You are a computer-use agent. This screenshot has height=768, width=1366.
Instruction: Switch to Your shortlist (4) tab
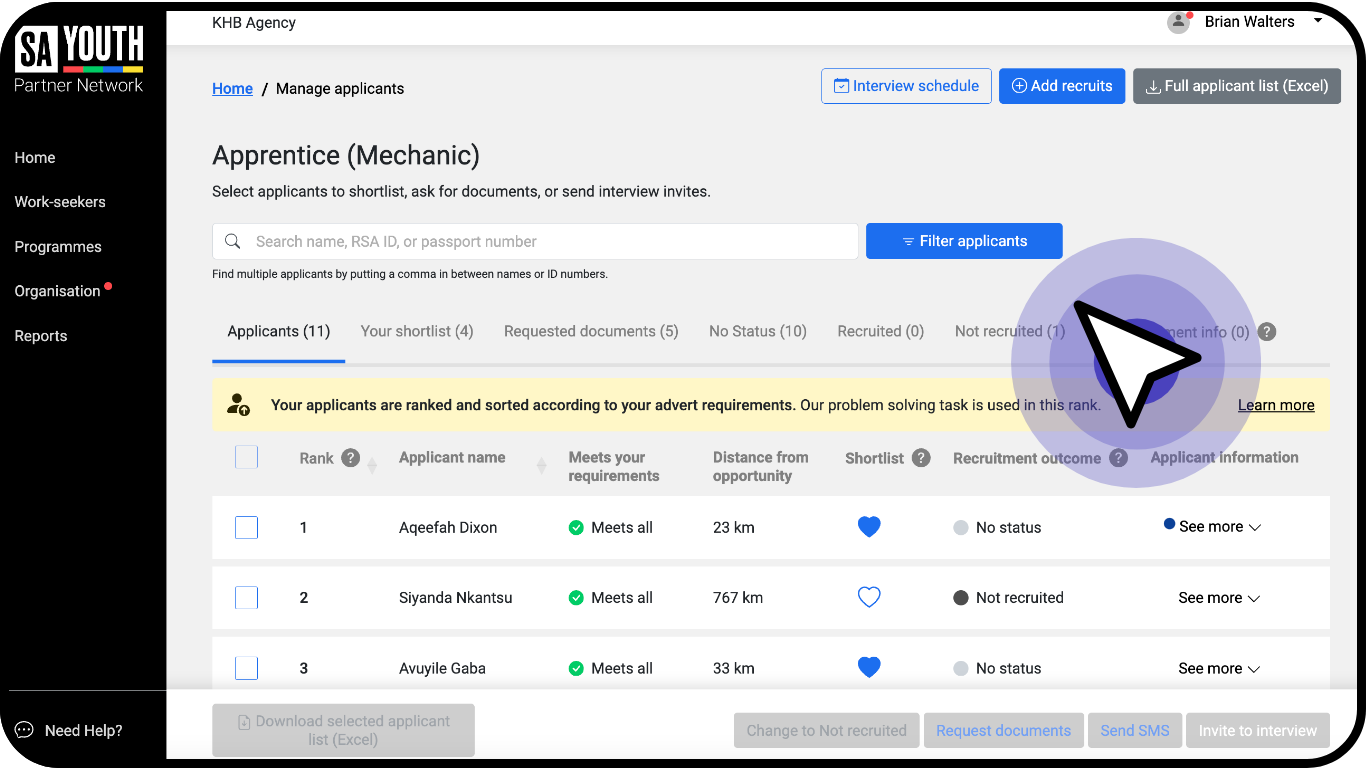[x=417, y=331]
